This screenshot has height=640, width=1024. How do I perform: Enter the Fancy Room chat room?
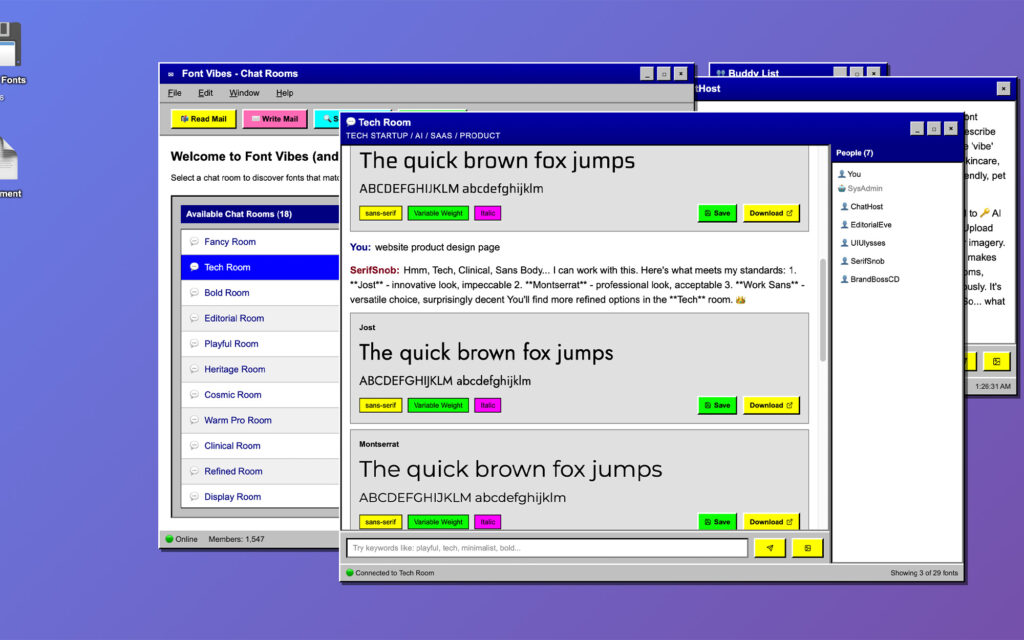point(230,242)
